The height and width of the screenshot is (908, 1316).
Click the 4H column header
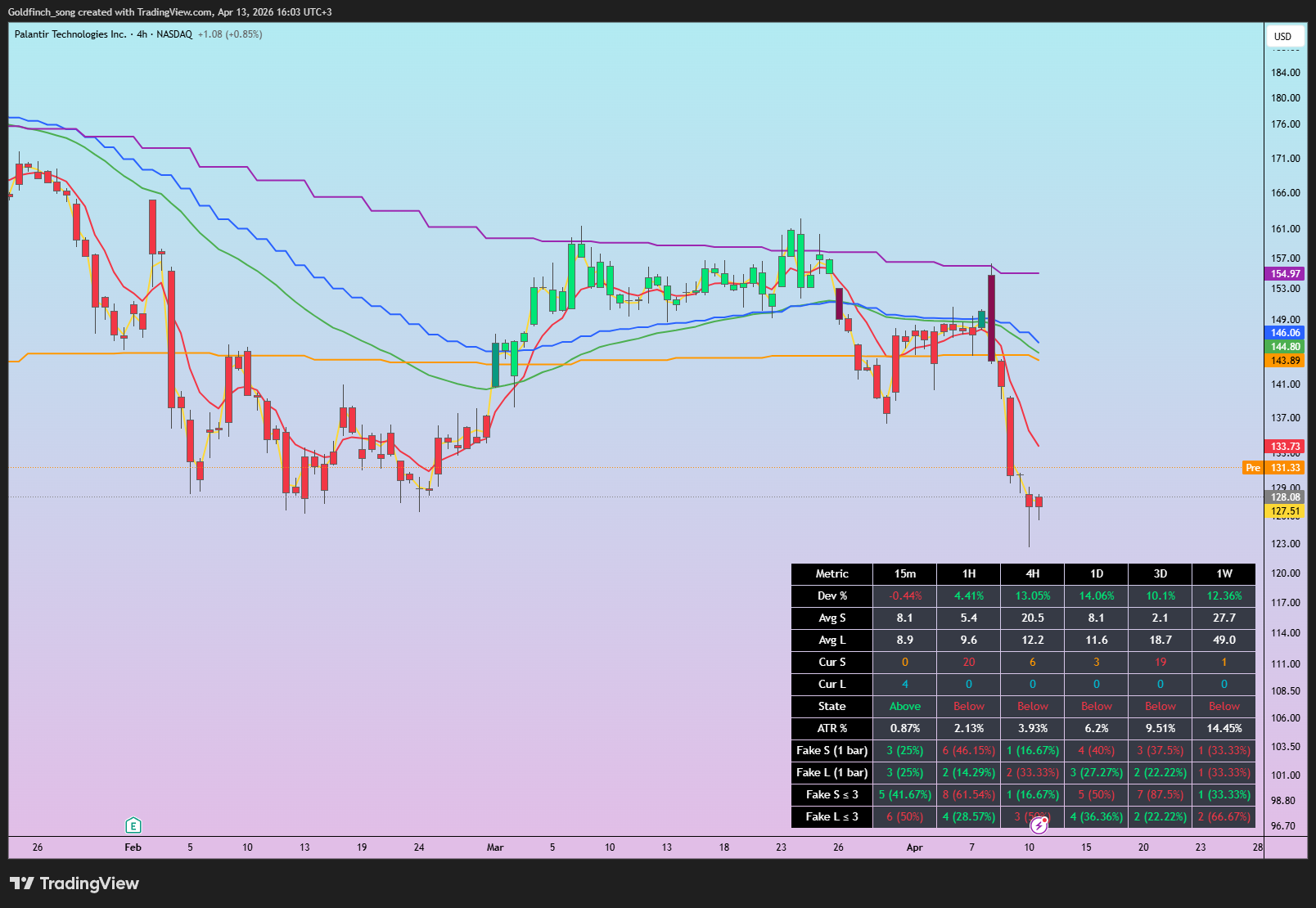pyautogui.click(x=1033, y=574)
